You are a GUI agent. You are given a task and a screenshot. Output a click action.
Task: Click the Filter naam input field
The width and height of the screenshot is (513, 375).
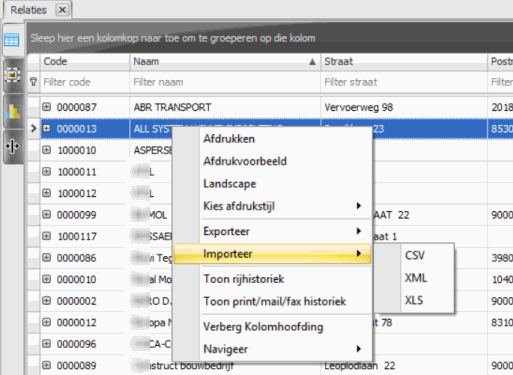coord(225,82)
